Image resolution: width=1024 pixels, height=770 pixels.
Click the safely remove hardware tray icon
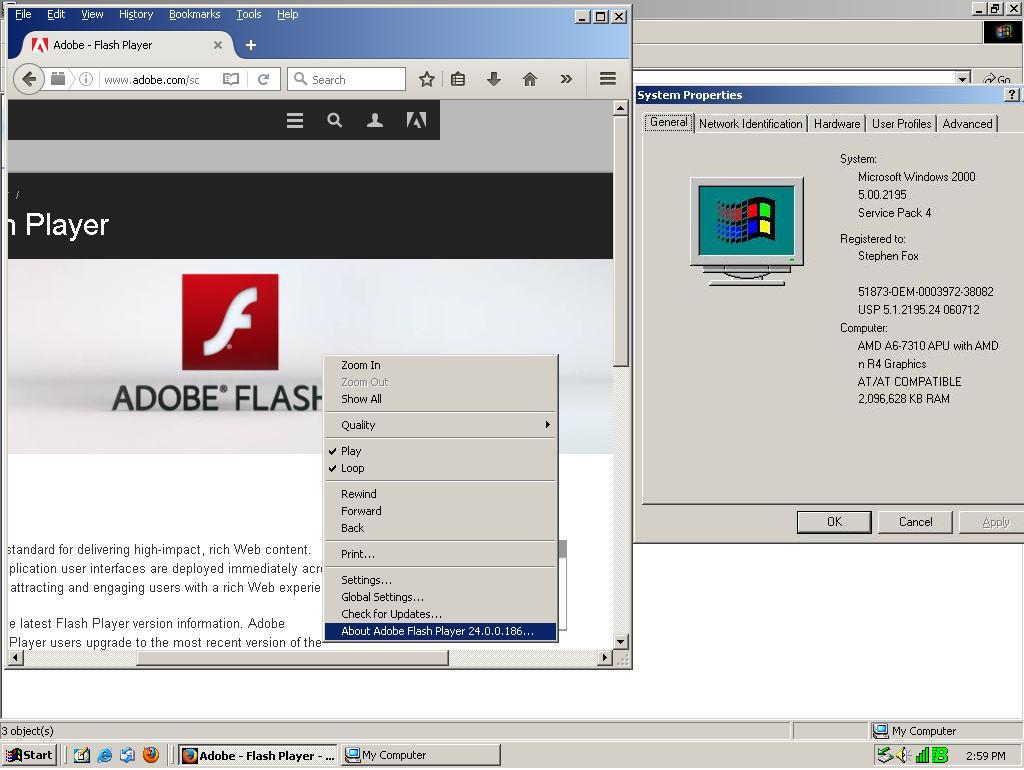click(884, 756)
